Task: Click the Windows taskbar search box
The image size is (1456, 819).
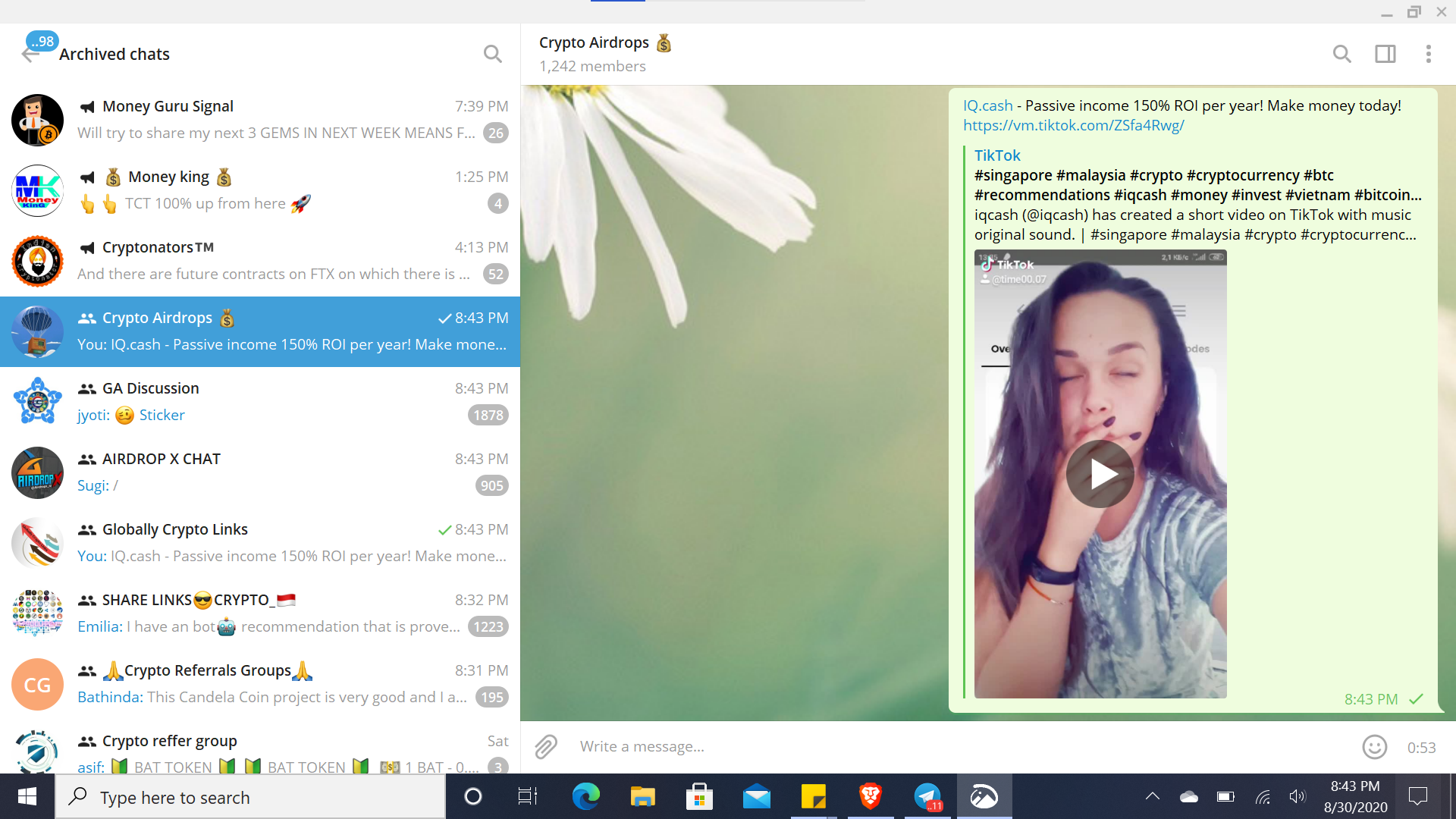Action: (x=250, y=796)
